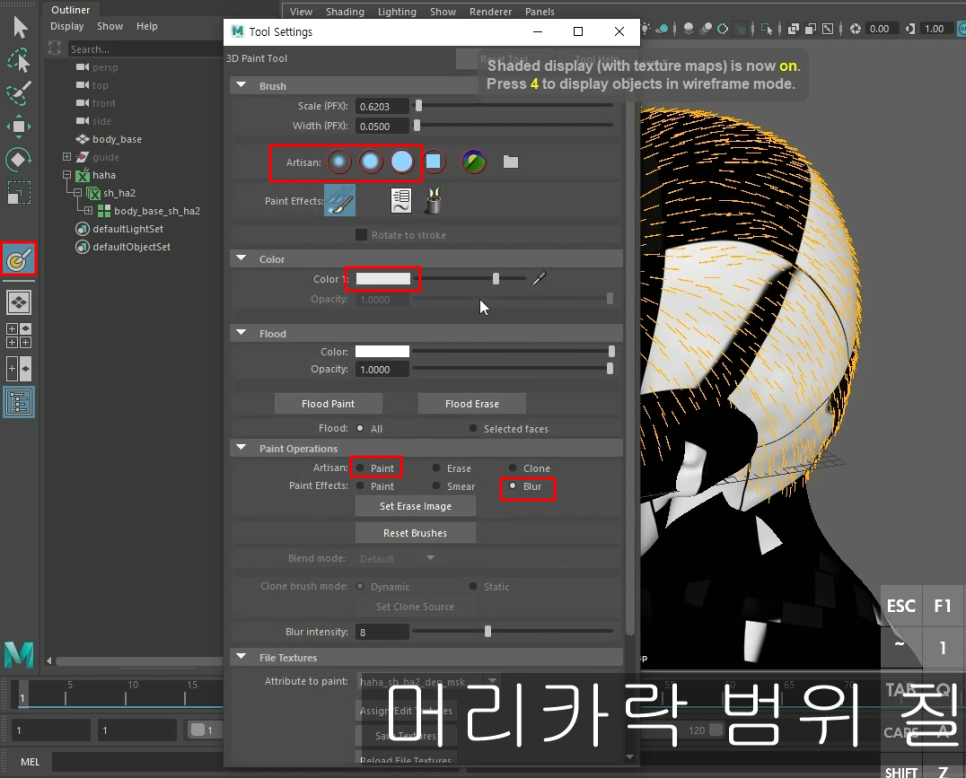Screen dimensions: 966x778
Task: Choose the Paint Selection tool
Action: [x=18, y=93]
